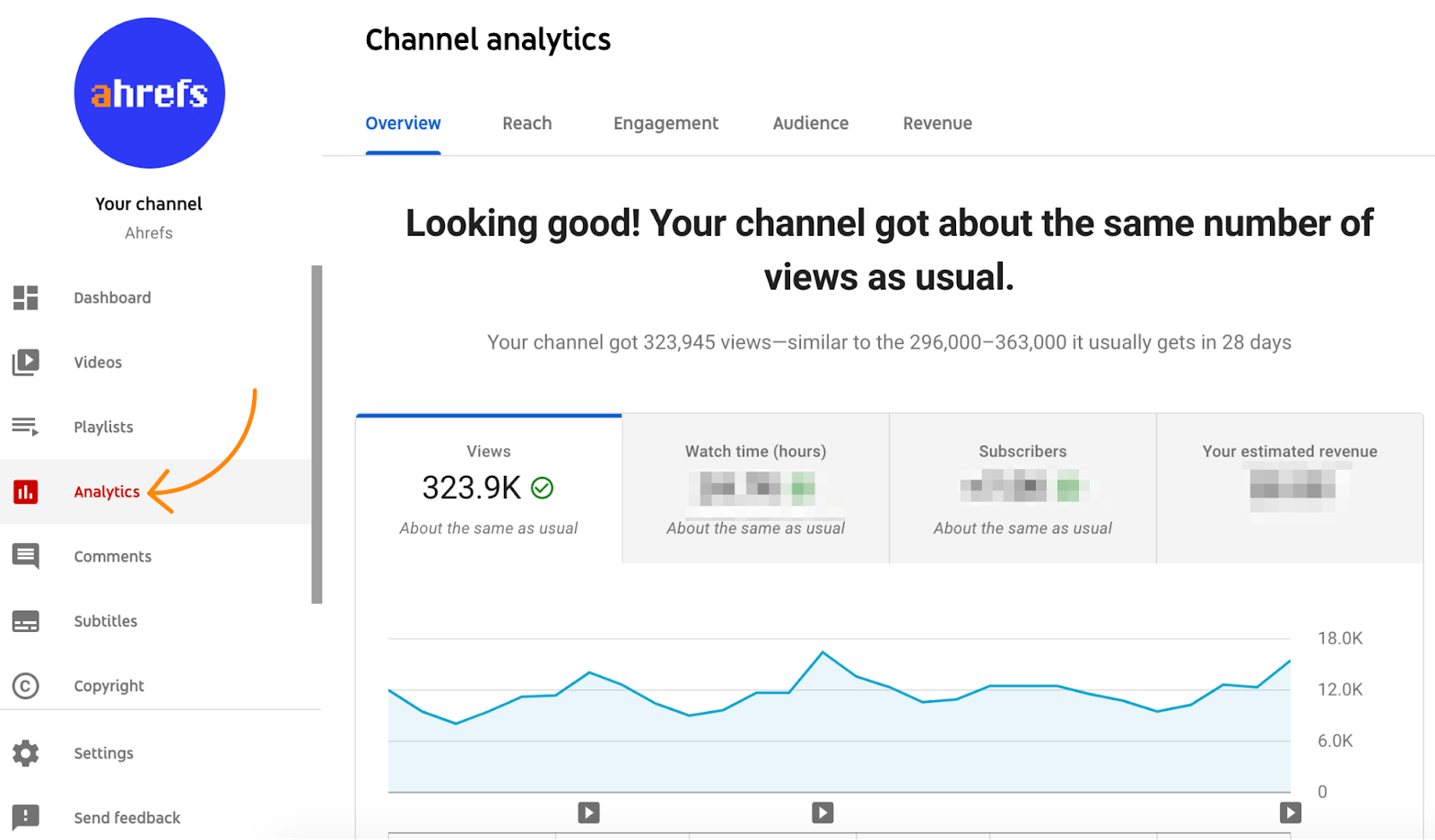Viewport: 1435px width, 840px height.
Task: Open Send feedback via its icon
Action: 26,817
